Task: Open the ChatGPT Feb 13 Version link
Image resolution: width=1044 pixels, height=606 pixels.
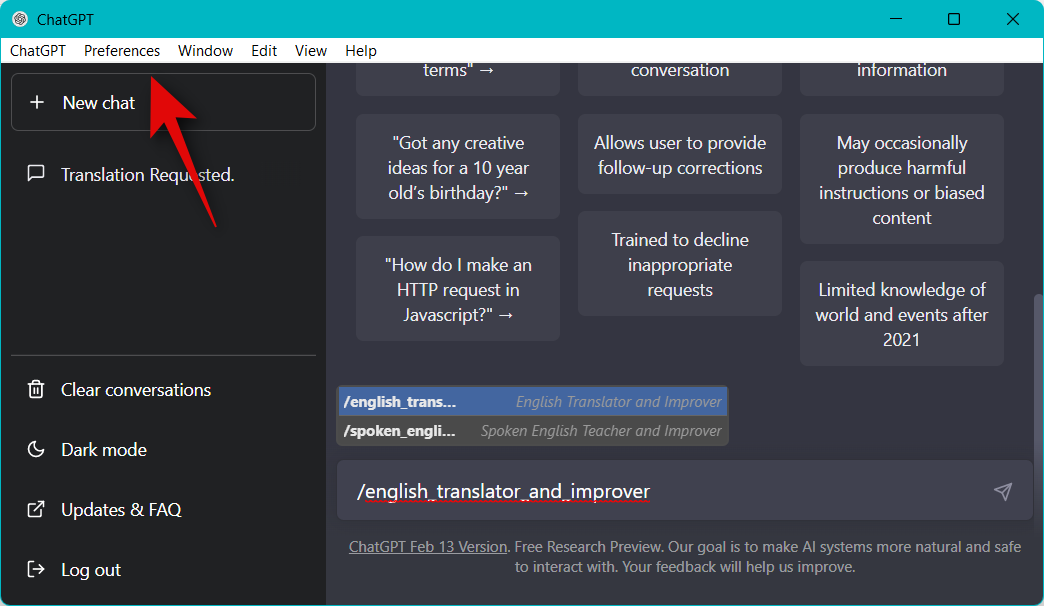Action: click(428, 547)
